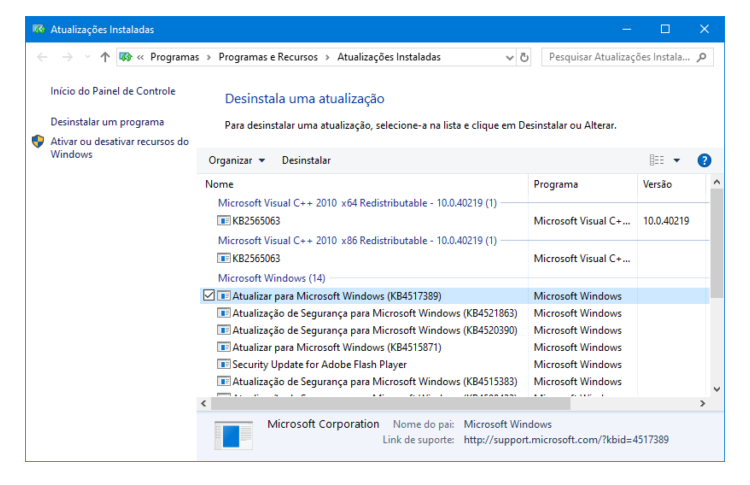This screenshot has width=750, height=485.
Task: Open the view options dropdown arrow
Action: (677, 161)
